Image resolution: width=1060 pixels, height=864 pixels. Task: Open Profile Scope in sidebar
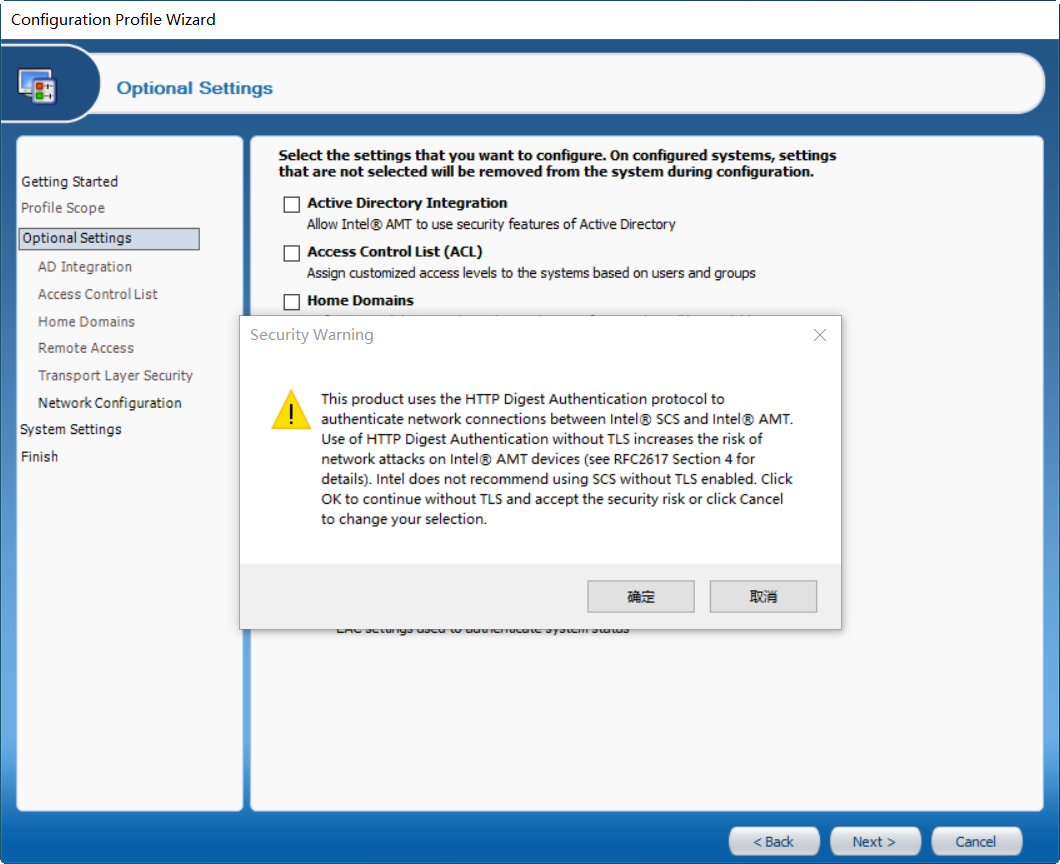pos(63,208)
